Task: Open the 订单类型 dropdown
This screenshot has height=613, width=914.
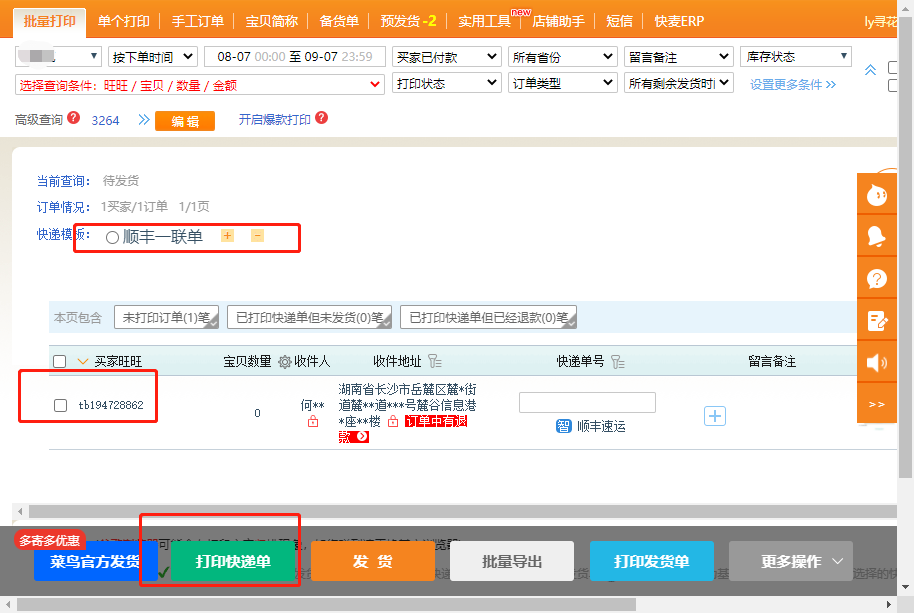Action: tap(563, 83)
